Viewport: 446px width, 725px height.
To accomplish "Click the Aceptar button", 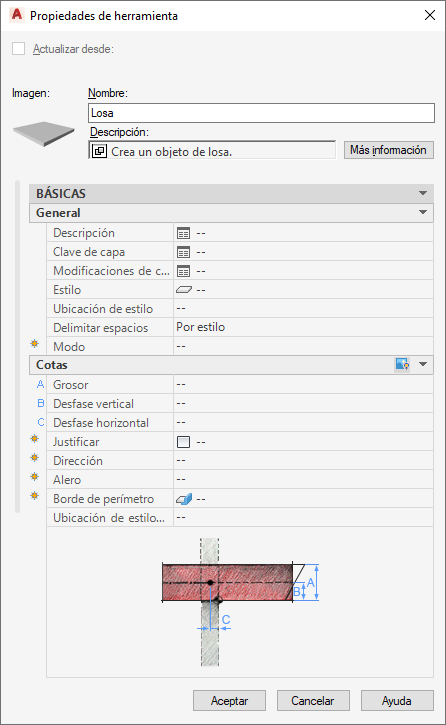I will (x=229, y=700).
